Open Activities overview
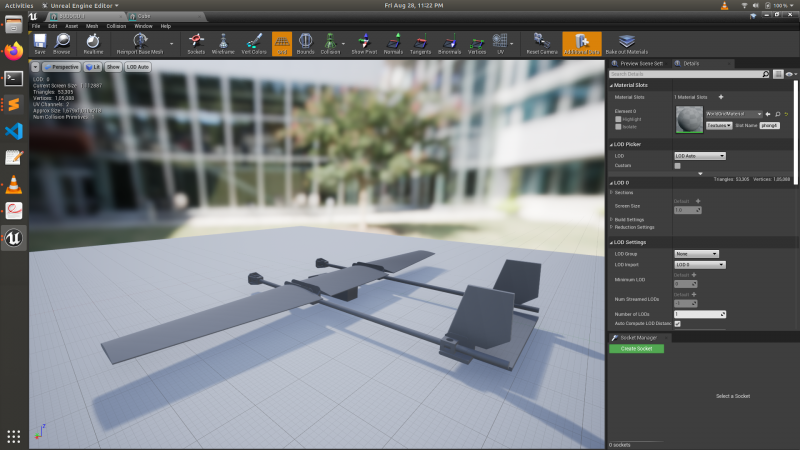This screenshot has width=800, height=450. (19, 6)
